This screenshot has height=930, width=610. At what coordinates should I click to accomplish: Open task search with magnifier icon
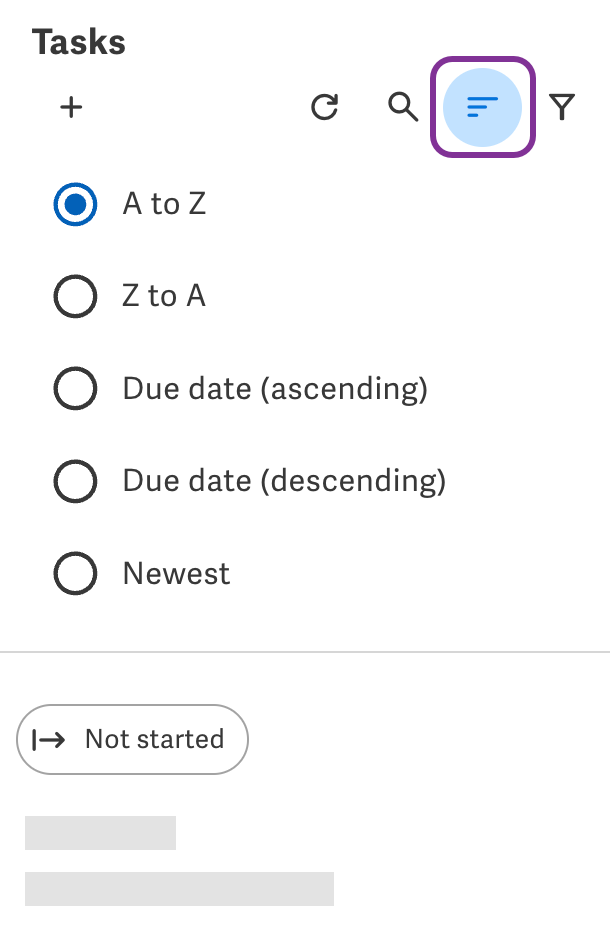pos(403,107)
